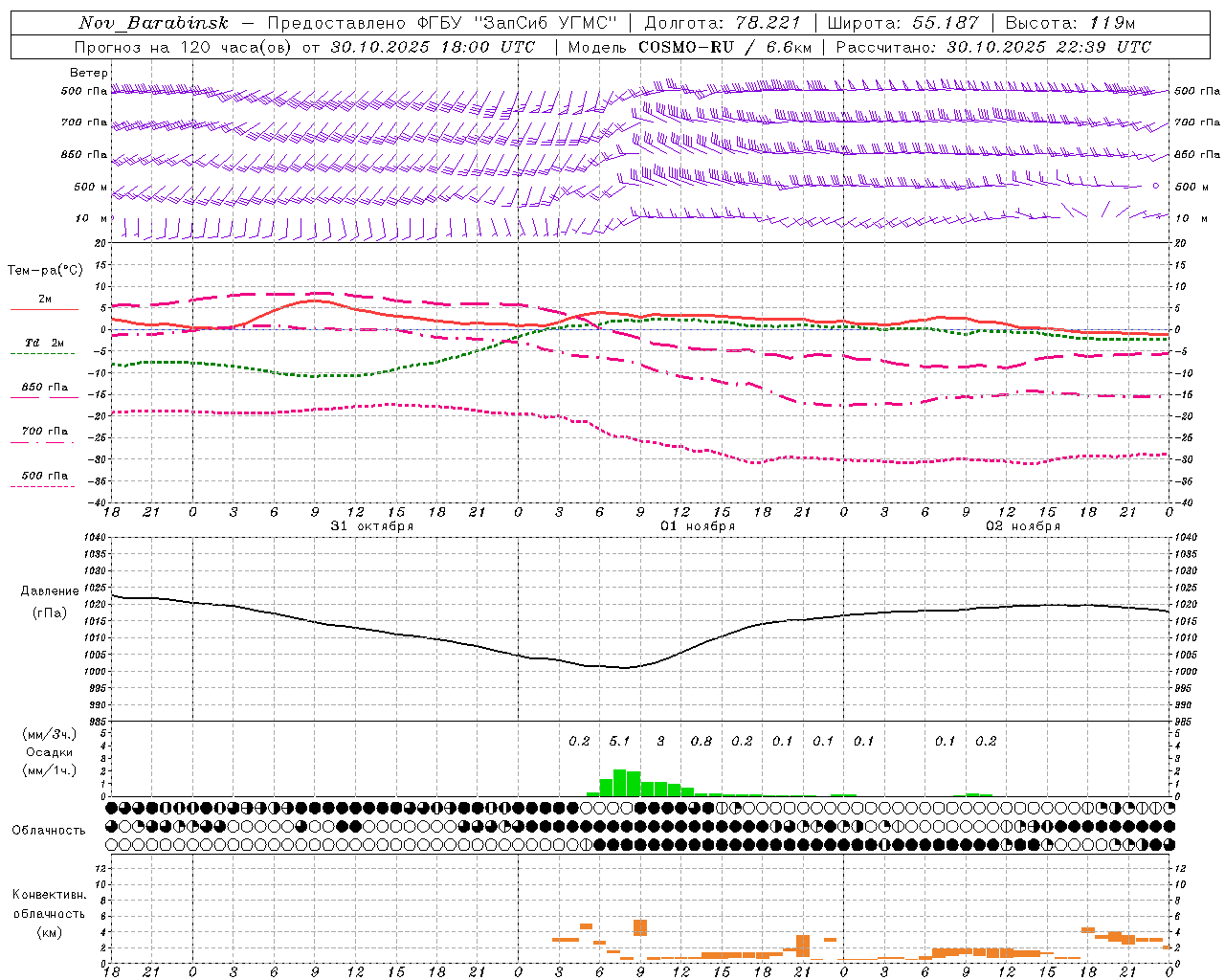This screenshot has width=1225, height=980.
Task: Click the dashed line sample under 'Td 2м'
Action: click(x=42, y=353)
